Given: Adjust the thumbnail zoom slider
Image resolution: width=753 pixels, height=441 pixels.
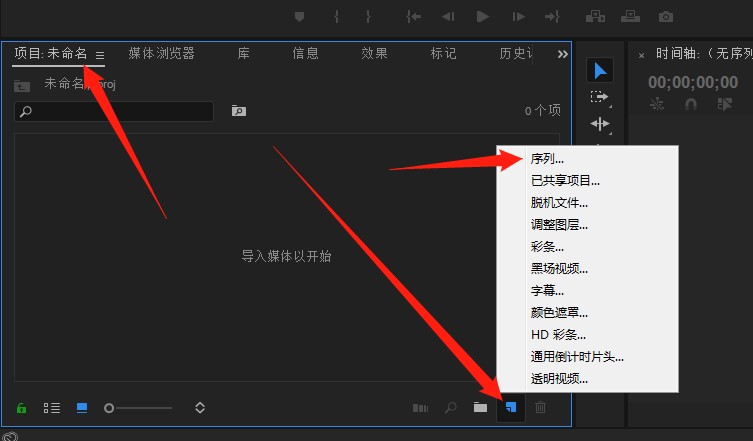Looking at the screenshot, I should [138, 408].
